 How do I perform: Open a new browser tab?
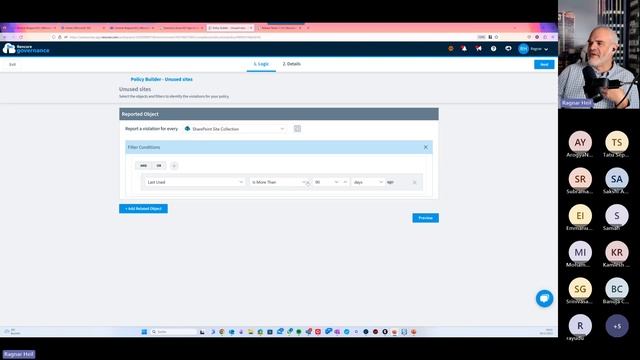(308, 28)
